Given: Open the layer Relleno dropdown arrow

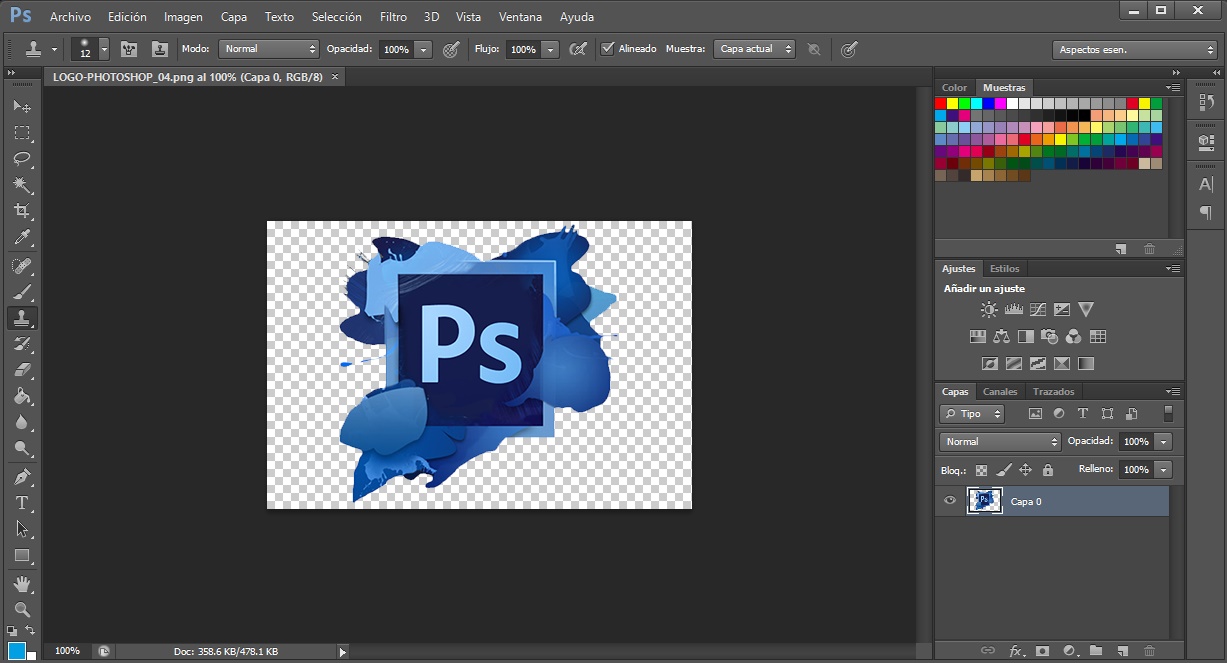Looking at the screenshot, I should point(1163,469).
